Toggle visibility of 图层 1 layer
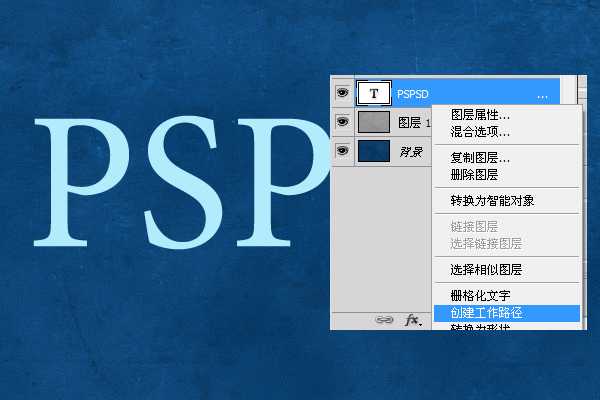The width and height of the screenshot is (600, 400). 342,122
